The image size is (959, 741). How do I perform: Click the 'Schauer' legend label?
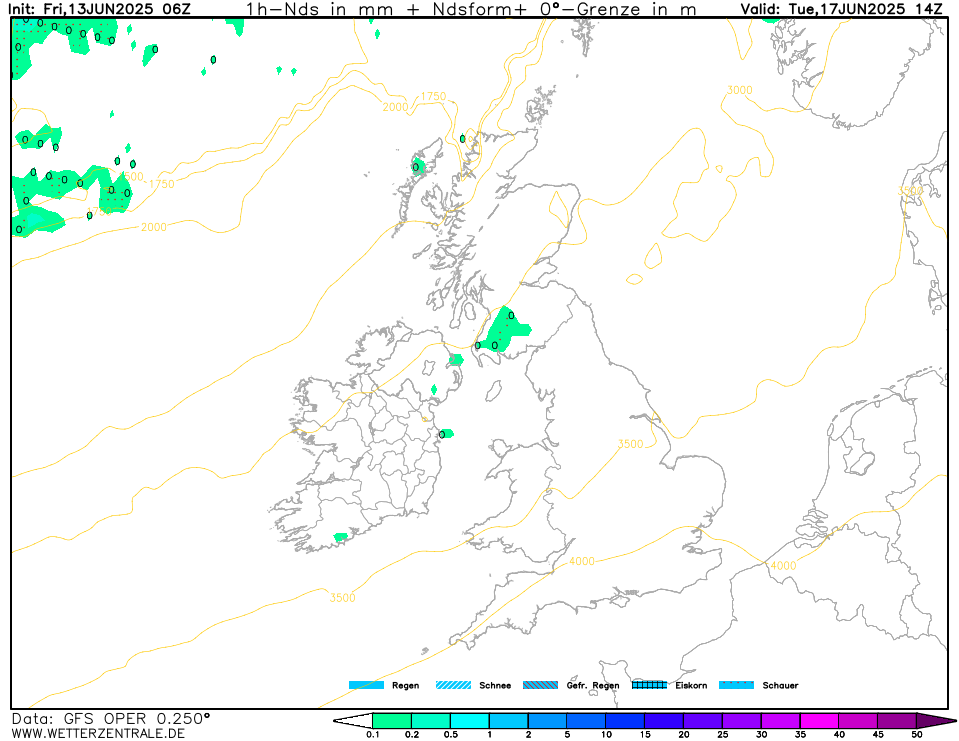[x=780, y=685]
